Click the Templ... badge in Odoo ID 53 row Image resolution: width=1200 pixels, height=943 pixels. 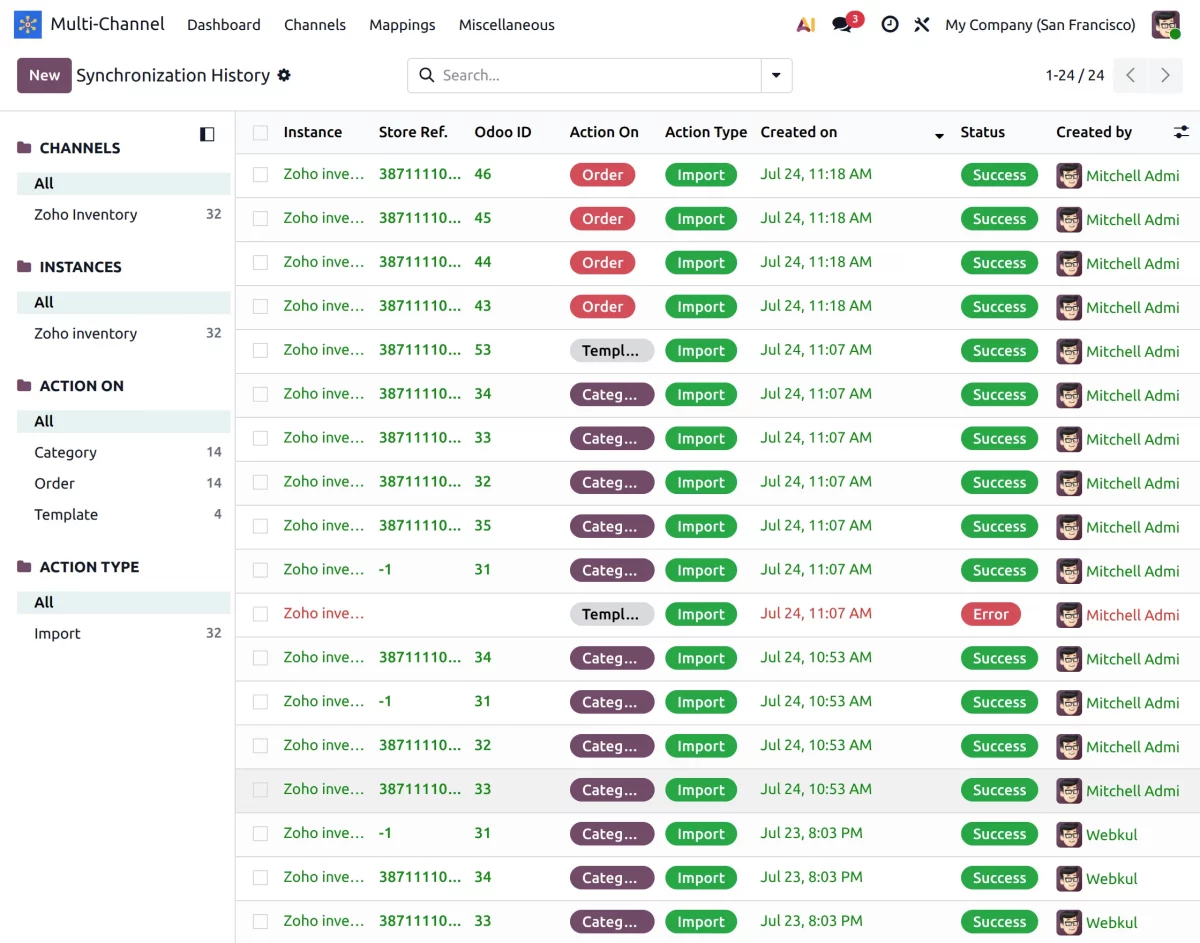(x=612, y=351)
